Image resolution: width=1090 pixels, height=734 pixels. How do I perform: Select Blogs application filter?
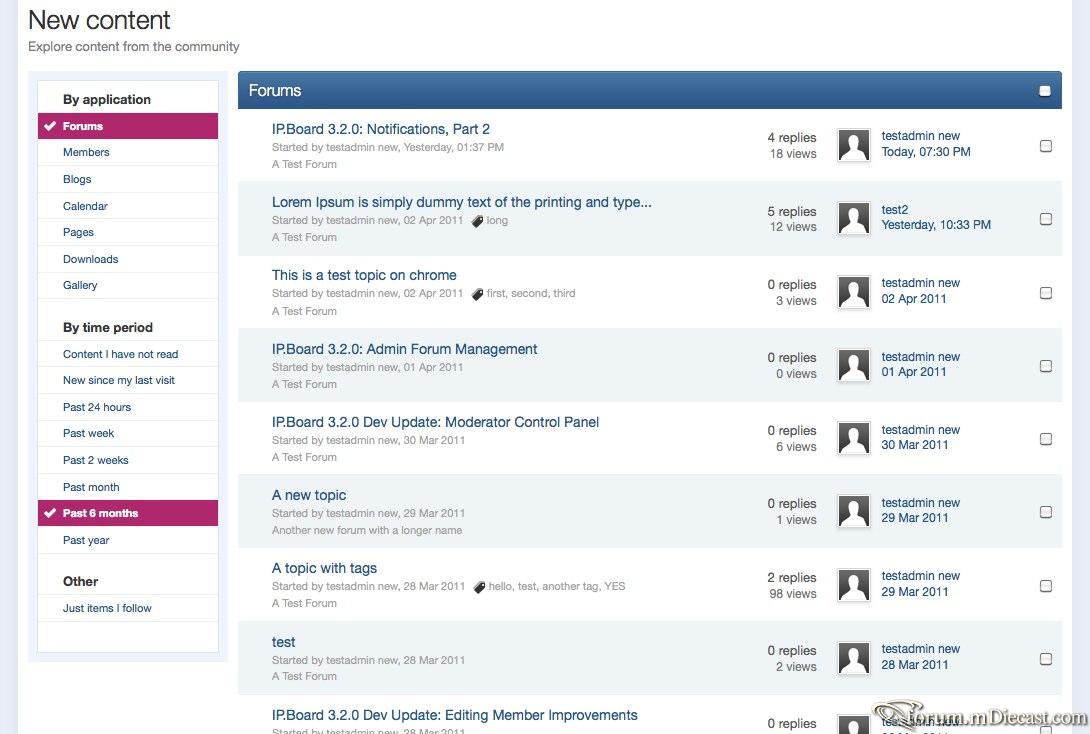(128, 179)
